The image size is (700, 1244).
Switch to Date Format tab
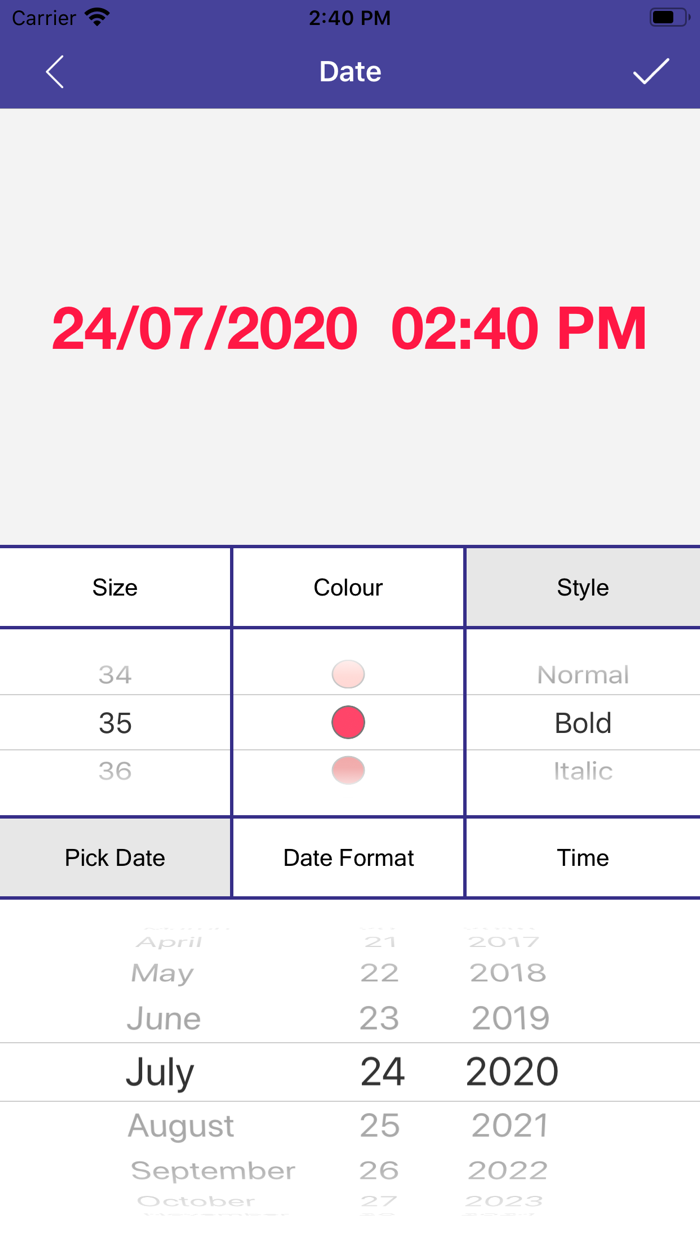pos(348,858)
